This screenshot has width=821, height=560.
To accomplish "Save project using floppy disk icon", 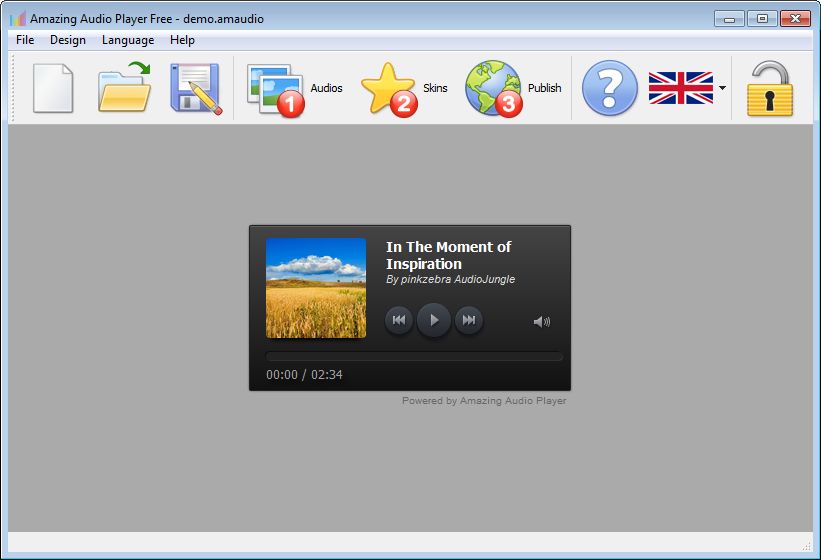I will click(196, 88).
